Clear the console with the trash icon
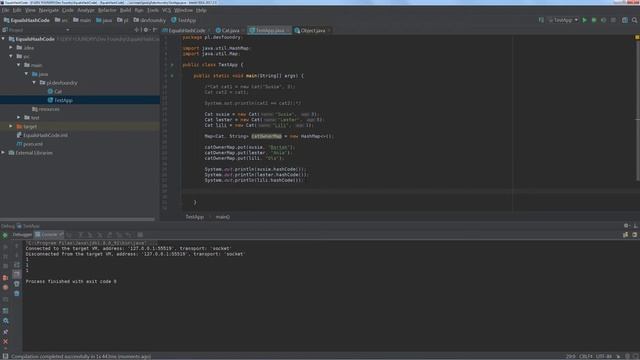Image resolution: width=640 pixels, height=360 pixels. coord(16,293)
